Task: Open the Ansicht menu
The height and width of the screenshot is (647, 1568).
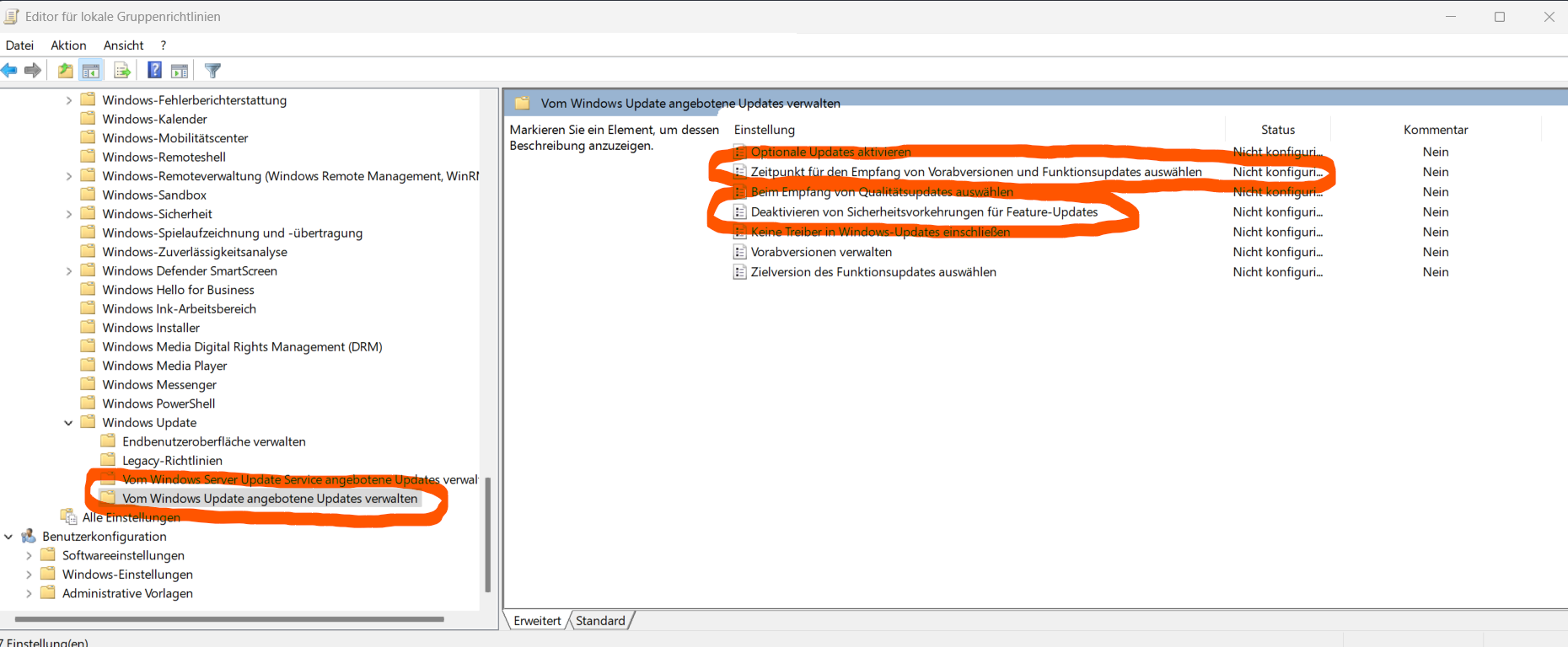Action: coord(123,45)
